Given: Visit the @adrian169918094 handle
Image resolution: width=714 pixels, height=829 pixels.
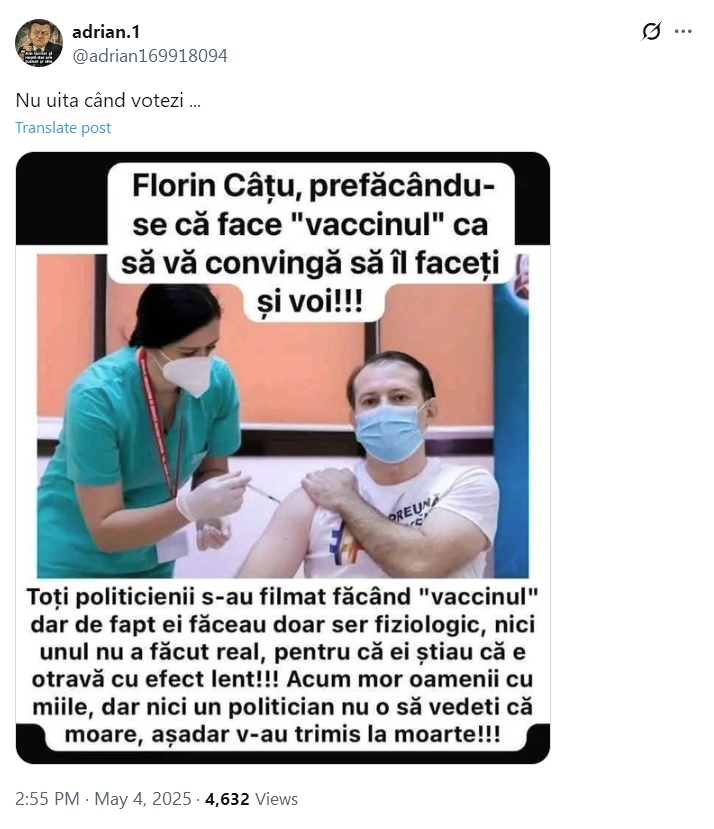Looking at the screenshot, I should 150,56.
